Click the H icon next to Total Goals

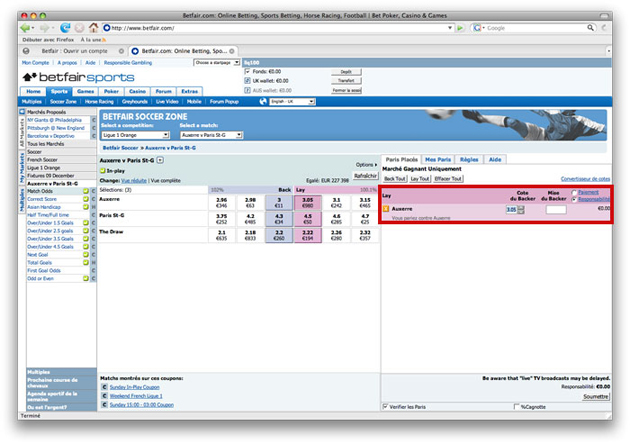(x=94, y=263)
